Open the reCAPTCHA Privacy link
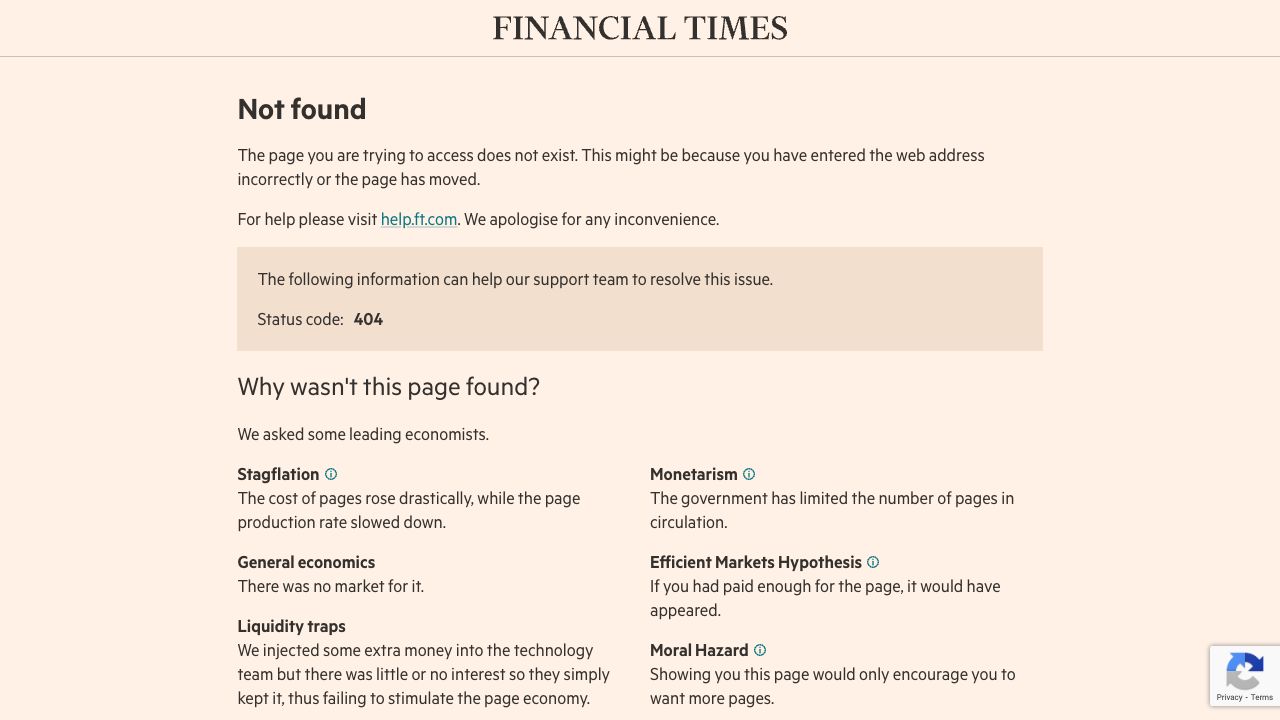The width and height of the screenshot is (1280, 720). pyautogui.click(x=1229, y=697)
